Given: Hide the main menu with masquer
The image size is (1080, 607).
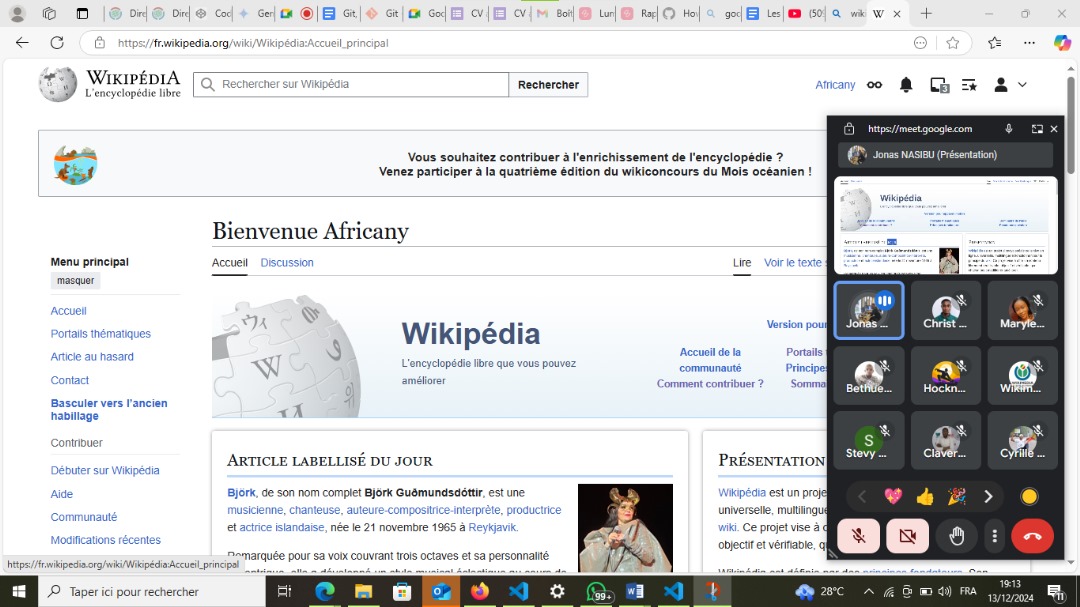Looking at the screenshot, I should coord(76,280).
